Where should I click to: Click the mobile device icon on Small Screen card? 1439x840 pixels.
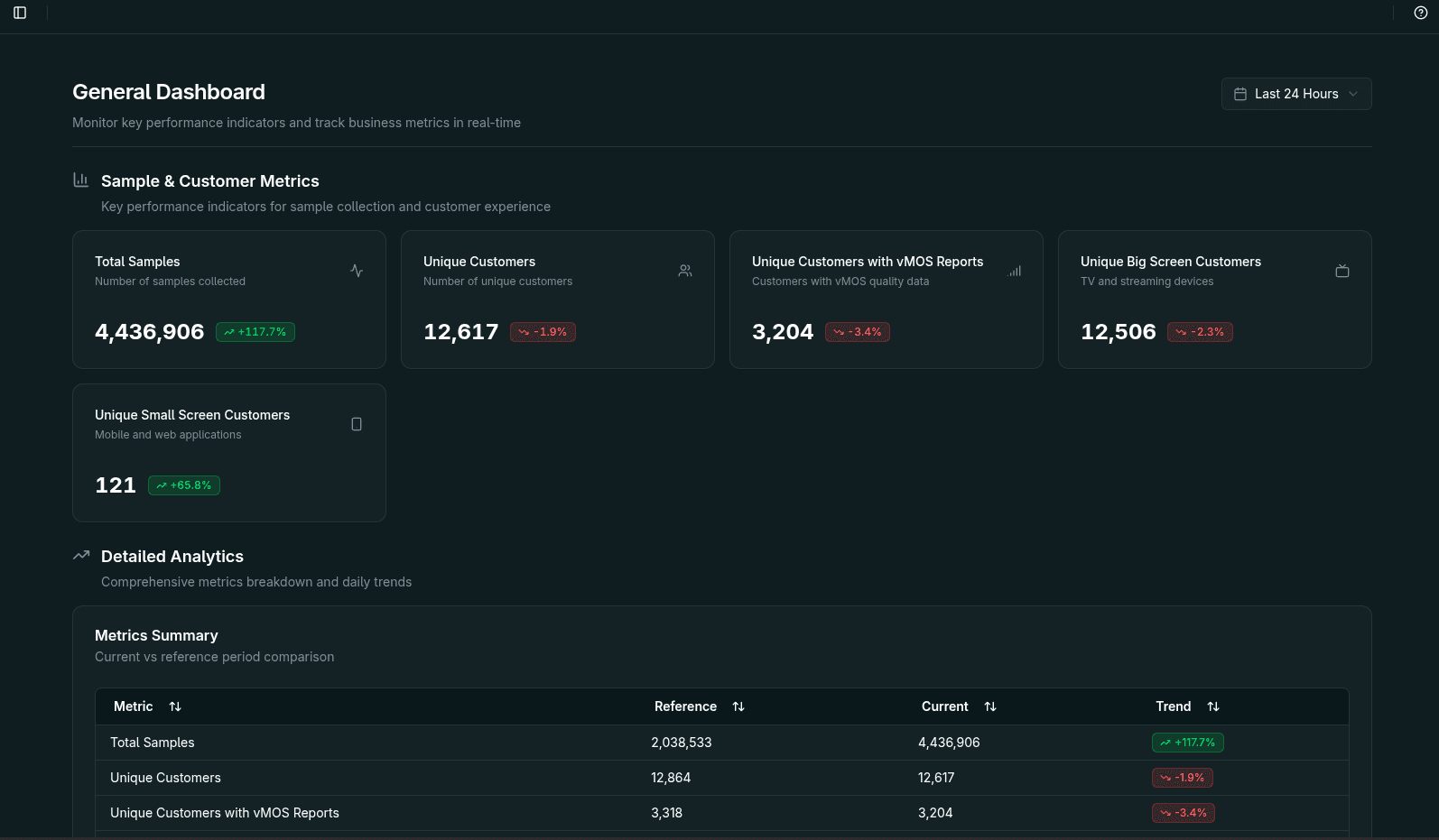357,424
